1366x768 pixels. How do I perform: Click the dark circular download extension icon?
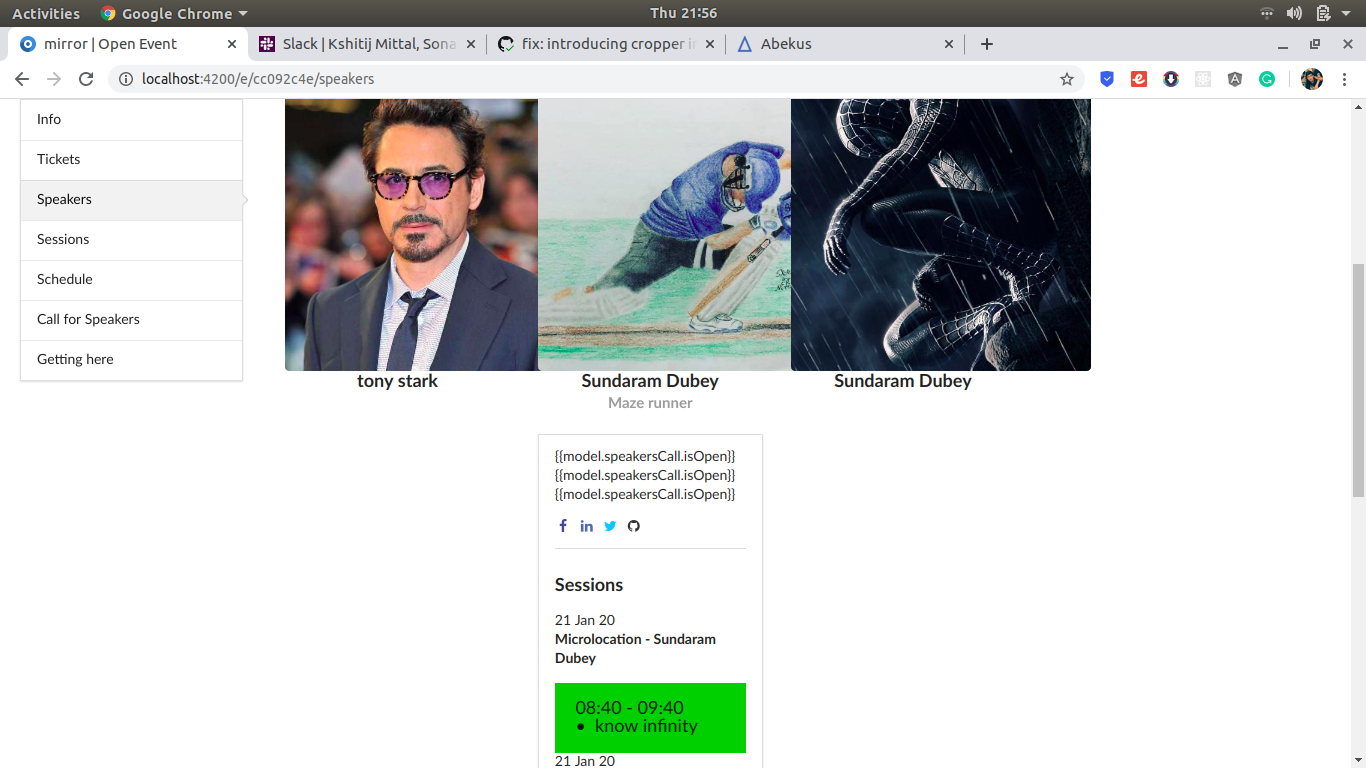pyautogui.click(x=1171, y=79)
